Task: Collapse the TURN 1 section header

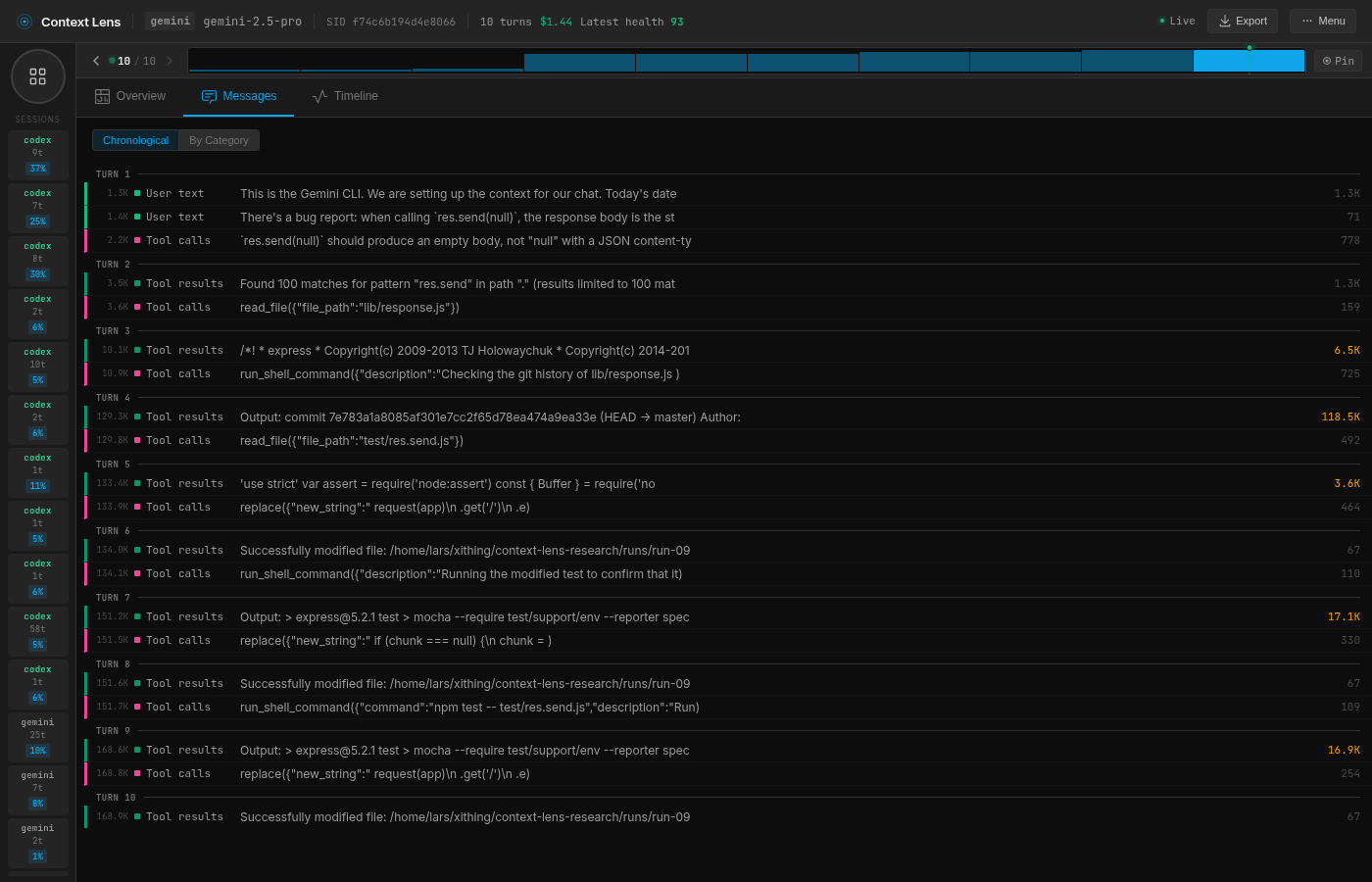Action: (x=112, y=173)
